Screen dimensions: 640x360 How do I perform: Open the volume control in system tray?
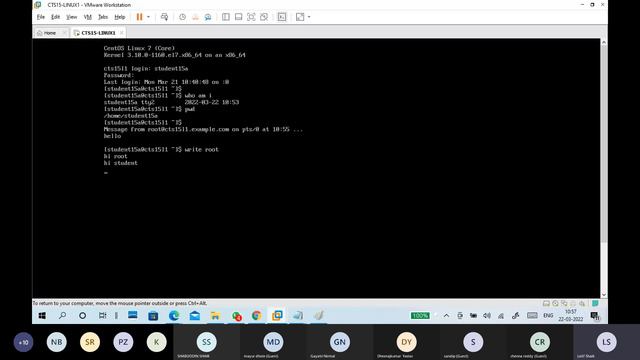coord(487,316)
